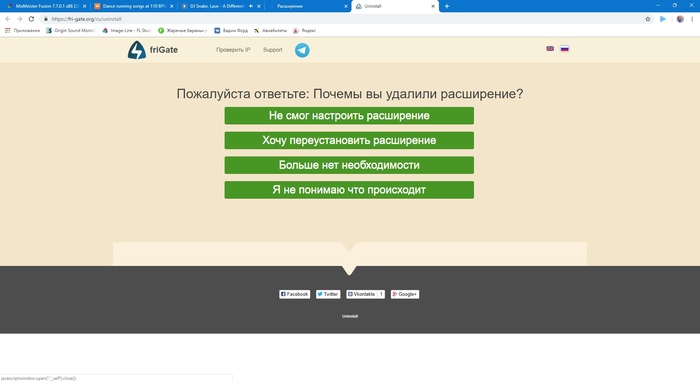Mute the DJ Snake tab audio icon
Image resolution: width=700 pixels, height=382 pixels.
251,6
